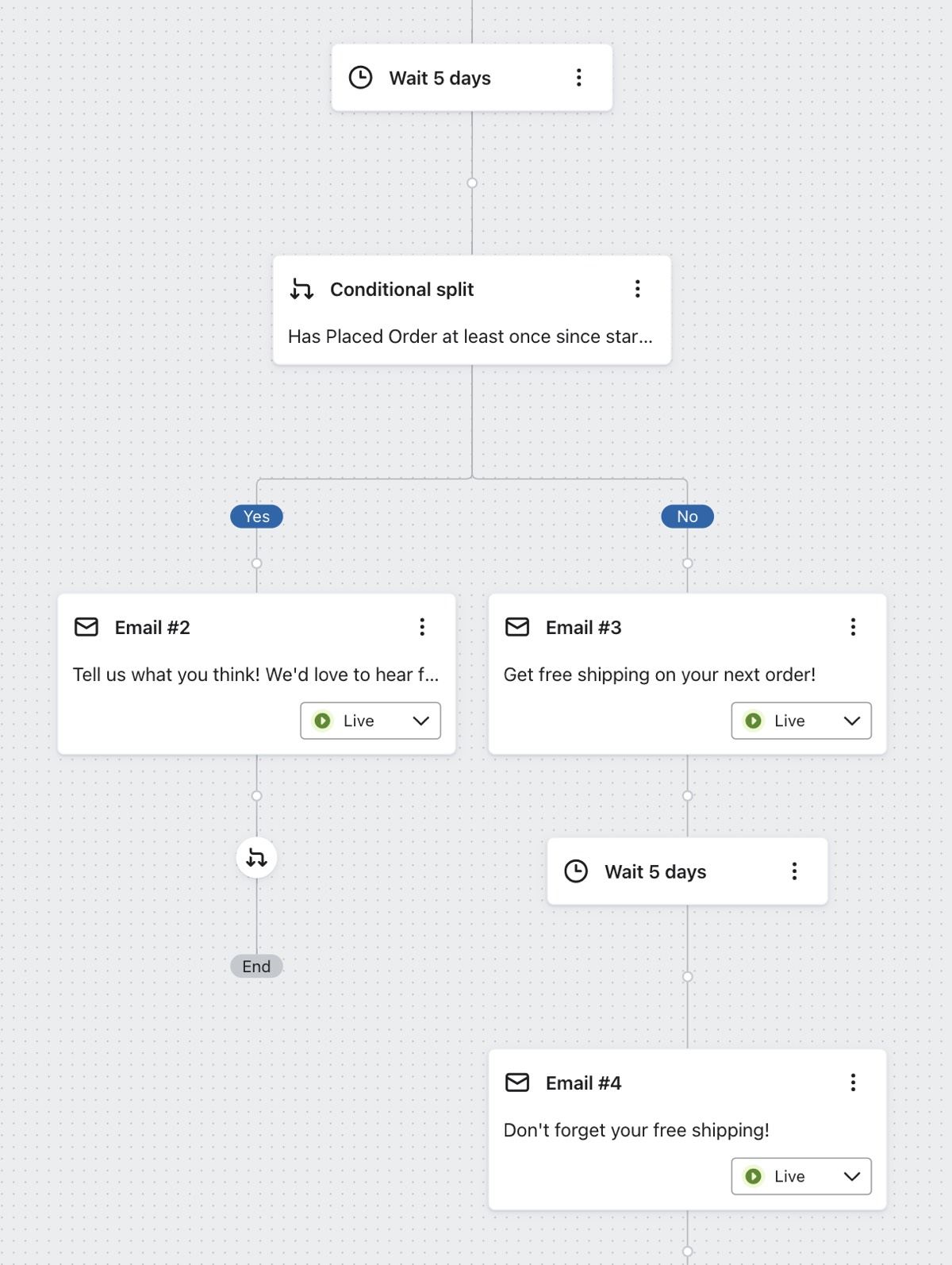Click the clock icon on the lower Wait 5 days step

pyautogui.click(x=577, y=871)
